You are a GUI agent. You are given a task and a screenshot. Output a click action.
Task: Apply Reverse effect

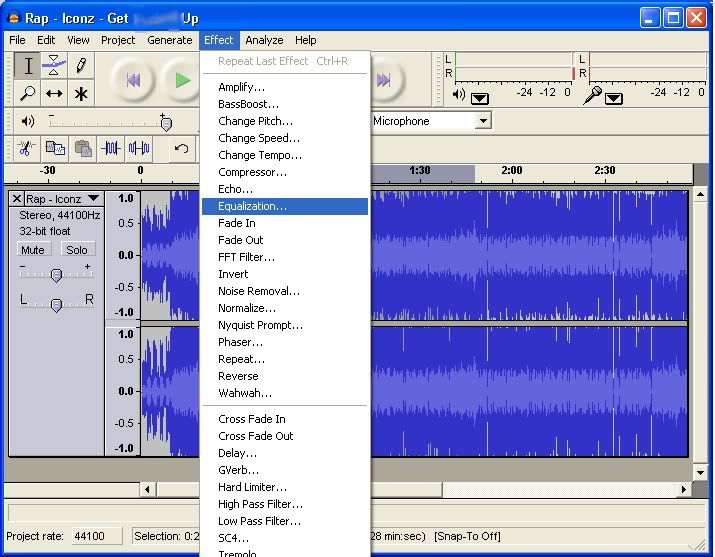point(285,376)
